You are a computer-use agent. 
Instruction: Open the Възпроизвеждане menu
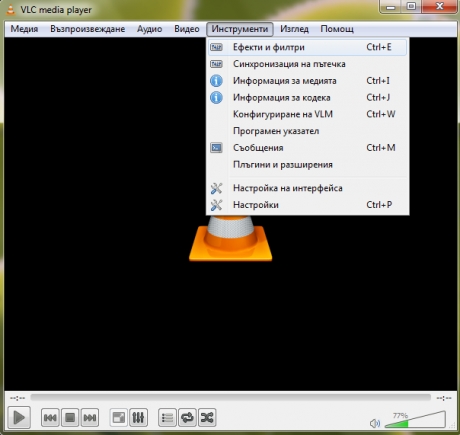(88, 29)
